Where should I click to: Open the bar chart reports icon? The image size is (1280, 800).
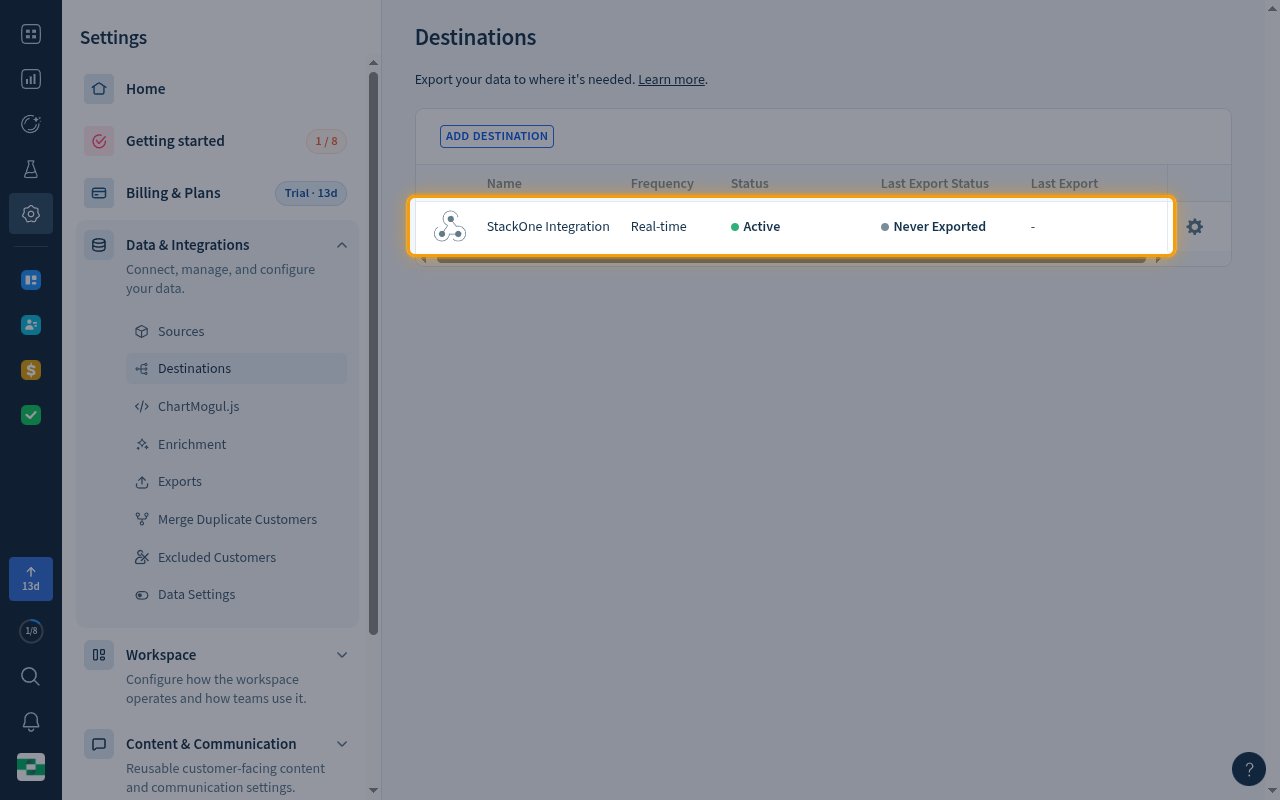click(31, 79)
